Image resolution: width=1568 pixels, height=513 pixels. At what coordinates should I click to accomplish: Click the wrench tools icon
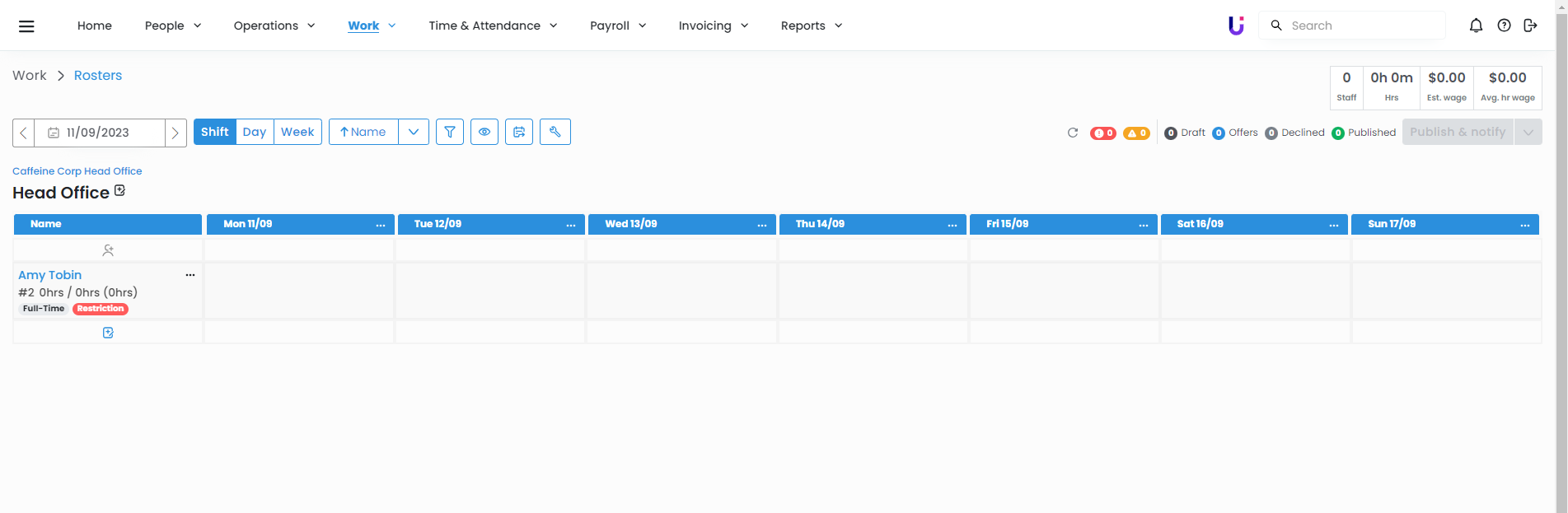pyautogui.click(x=555, y=132)
